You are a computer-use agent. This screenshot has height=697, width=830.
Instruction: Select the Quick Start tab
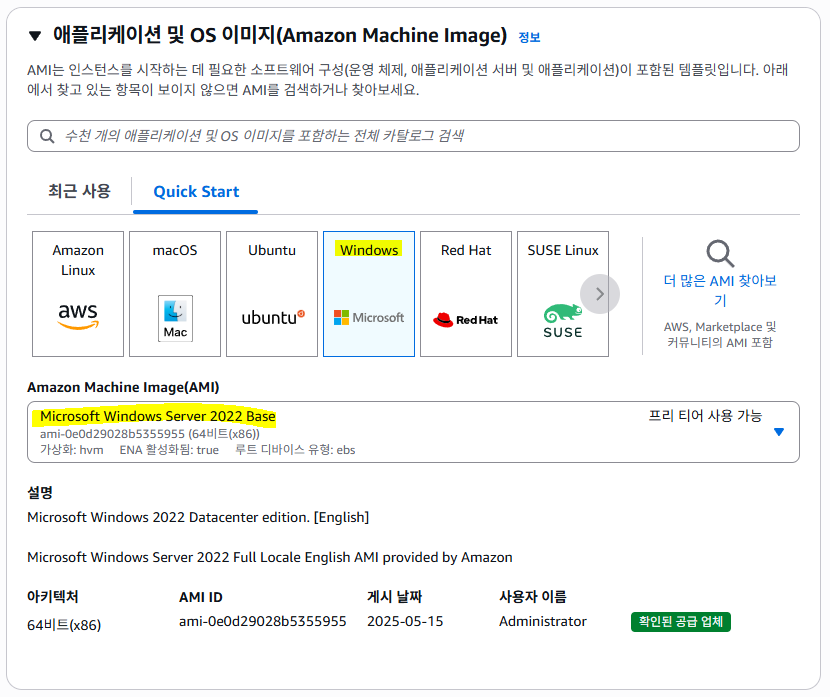(196, 192)
